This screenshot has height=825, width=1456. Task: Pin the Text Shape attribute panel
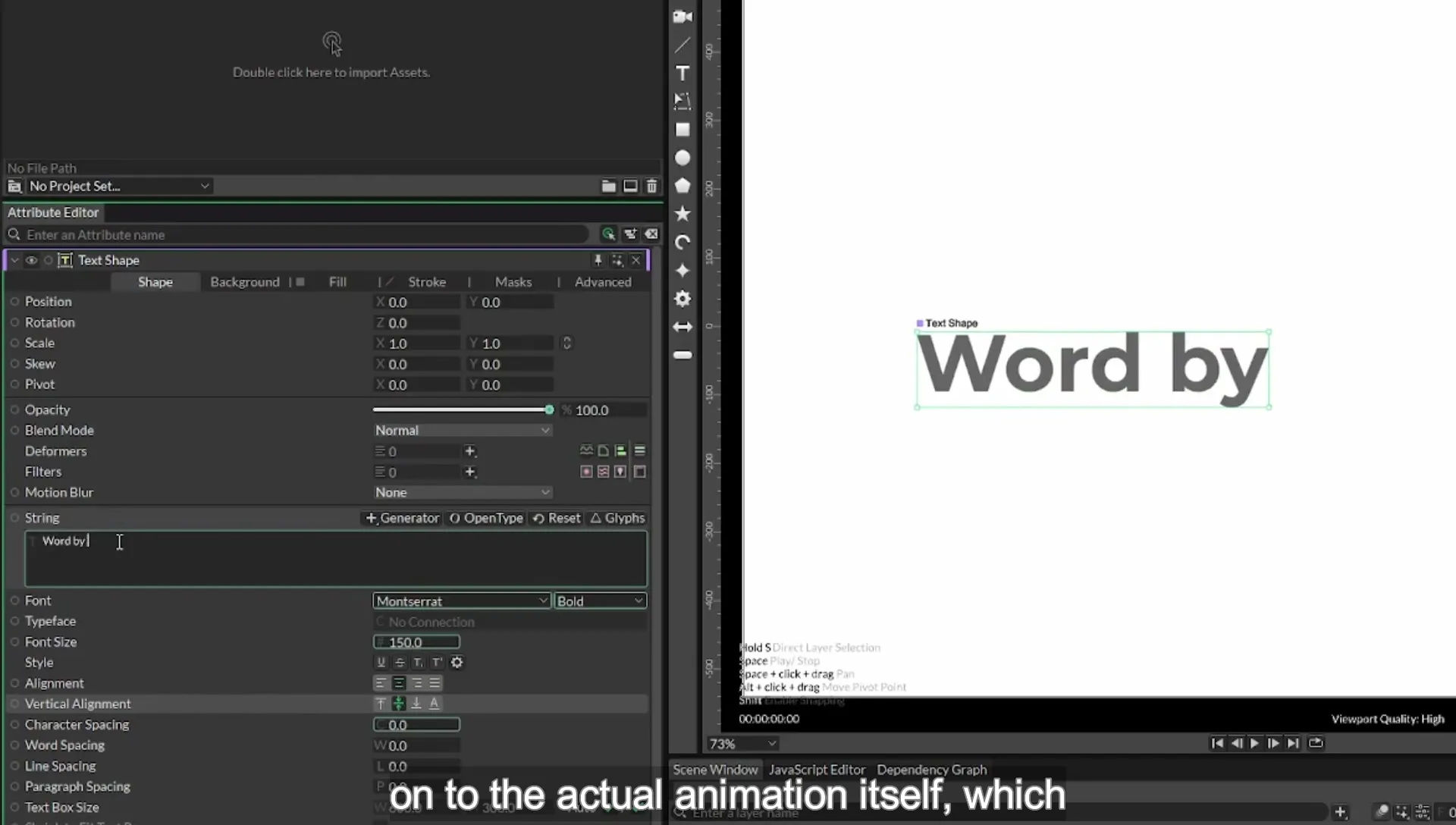click(x=598, y=260)
